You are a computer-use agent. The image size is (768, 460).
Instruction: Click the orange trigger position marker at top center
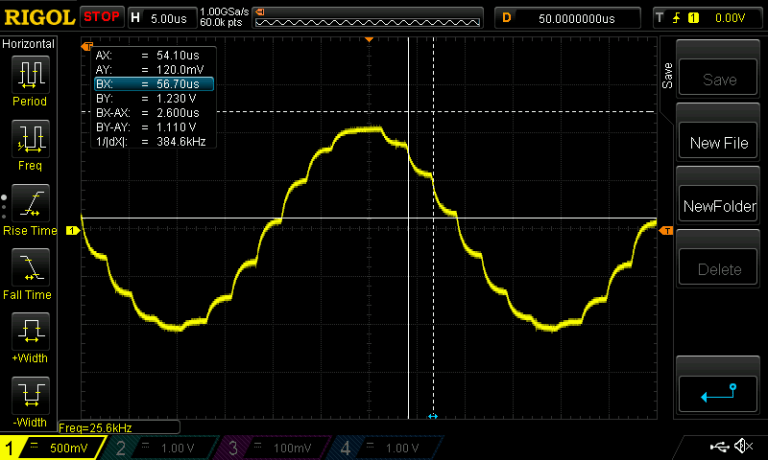(x=369, y=39)
